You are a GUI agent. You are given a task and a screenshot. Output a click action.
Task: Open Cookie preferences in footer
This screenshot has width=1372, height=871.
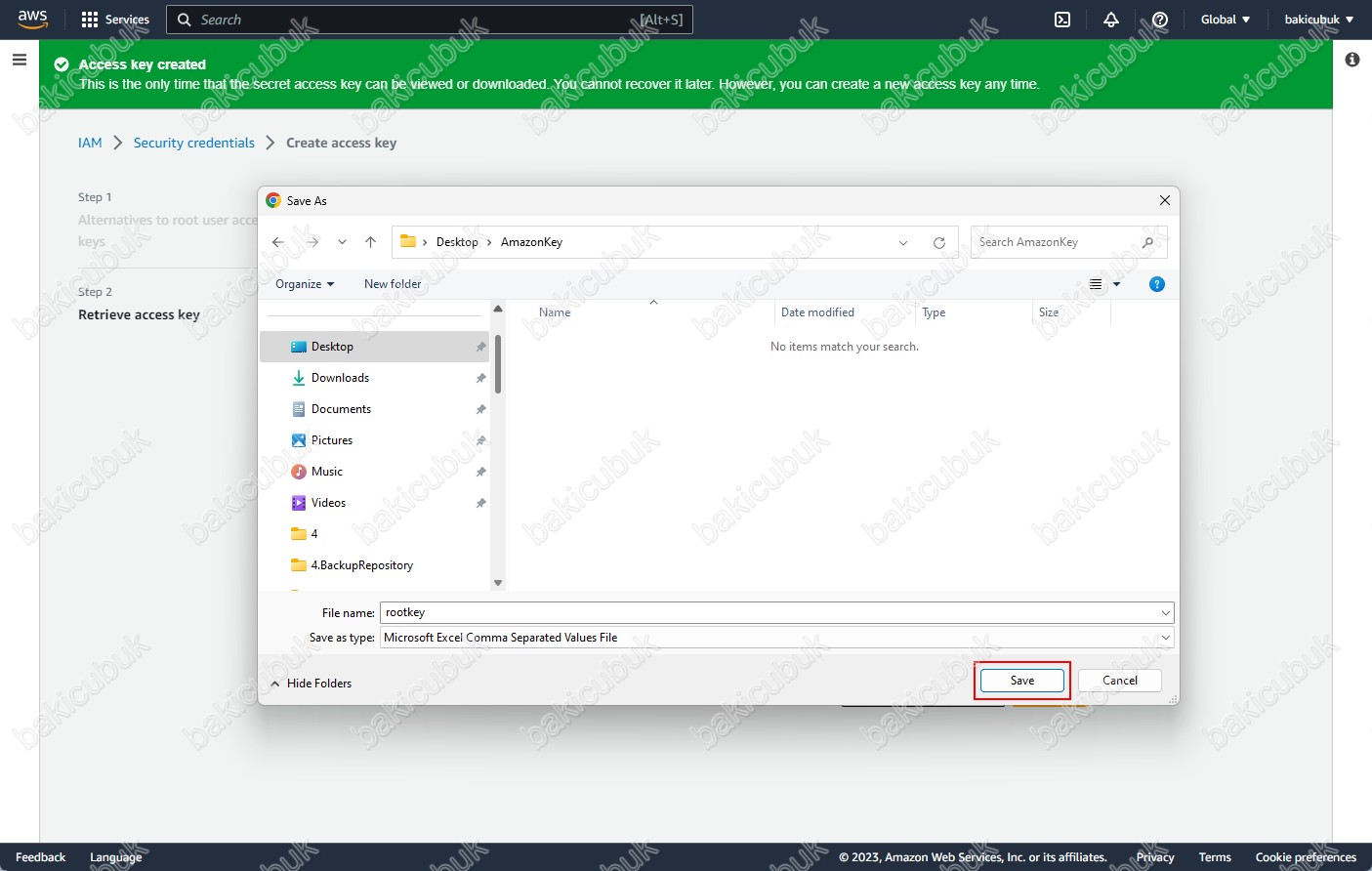point(1306,857)
